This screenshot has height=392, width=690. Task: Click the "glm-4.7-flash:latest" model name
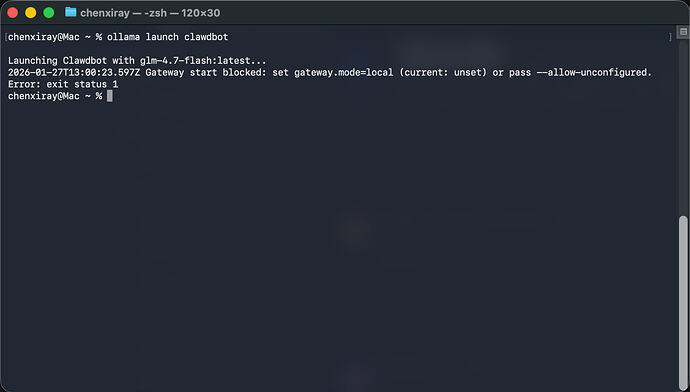[x=195, y=61]
